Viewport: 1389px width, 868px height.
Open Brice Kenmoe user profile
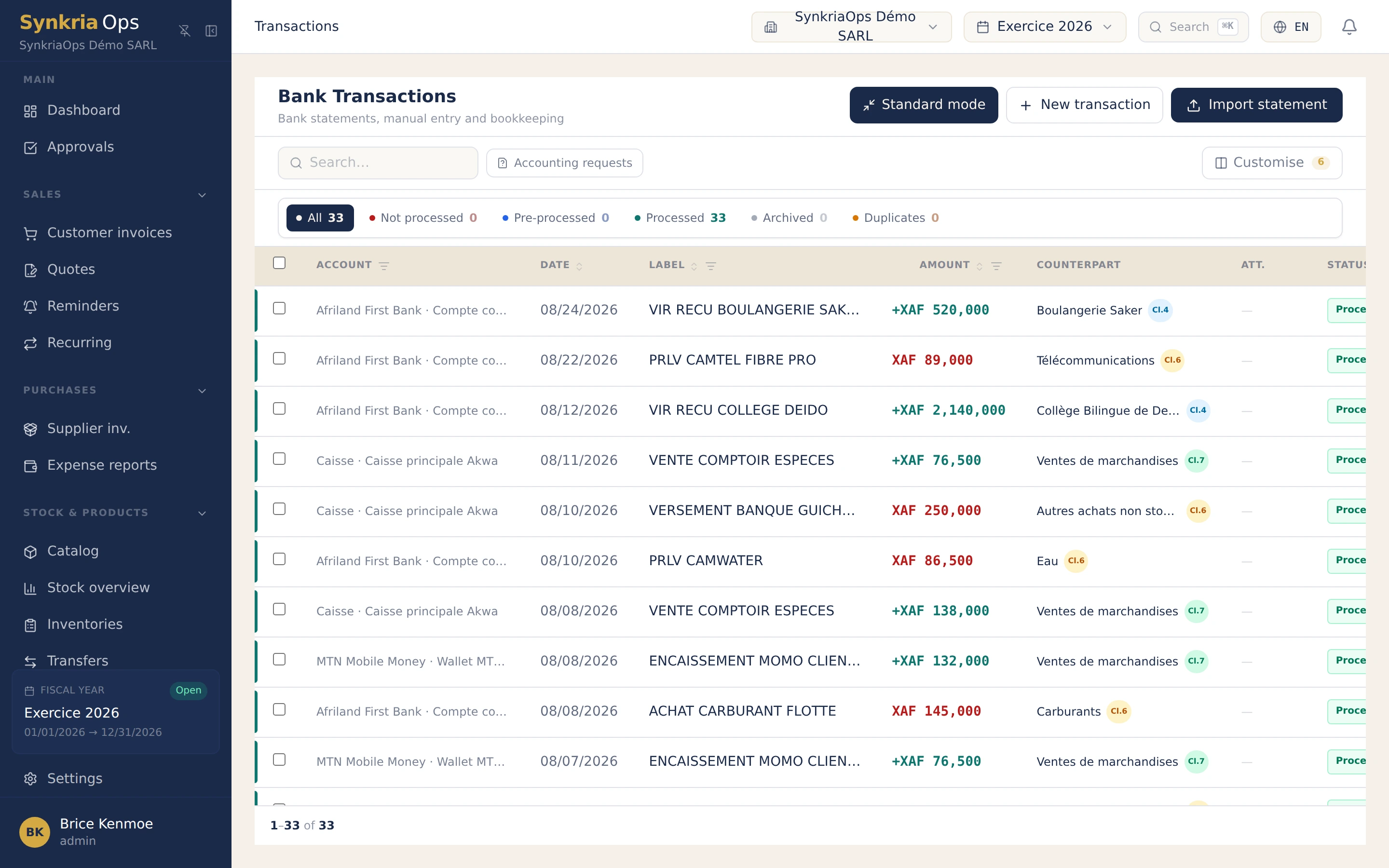pos(115,832)
